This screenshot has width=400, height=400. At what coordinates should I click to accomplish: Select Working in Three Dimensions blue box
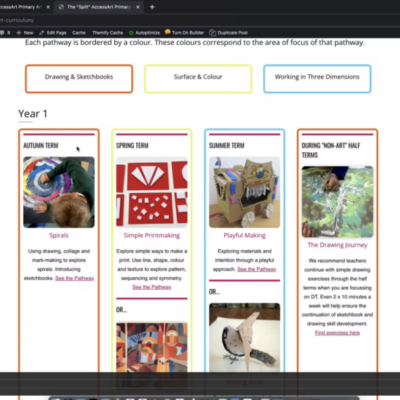[x=317, y=79]
